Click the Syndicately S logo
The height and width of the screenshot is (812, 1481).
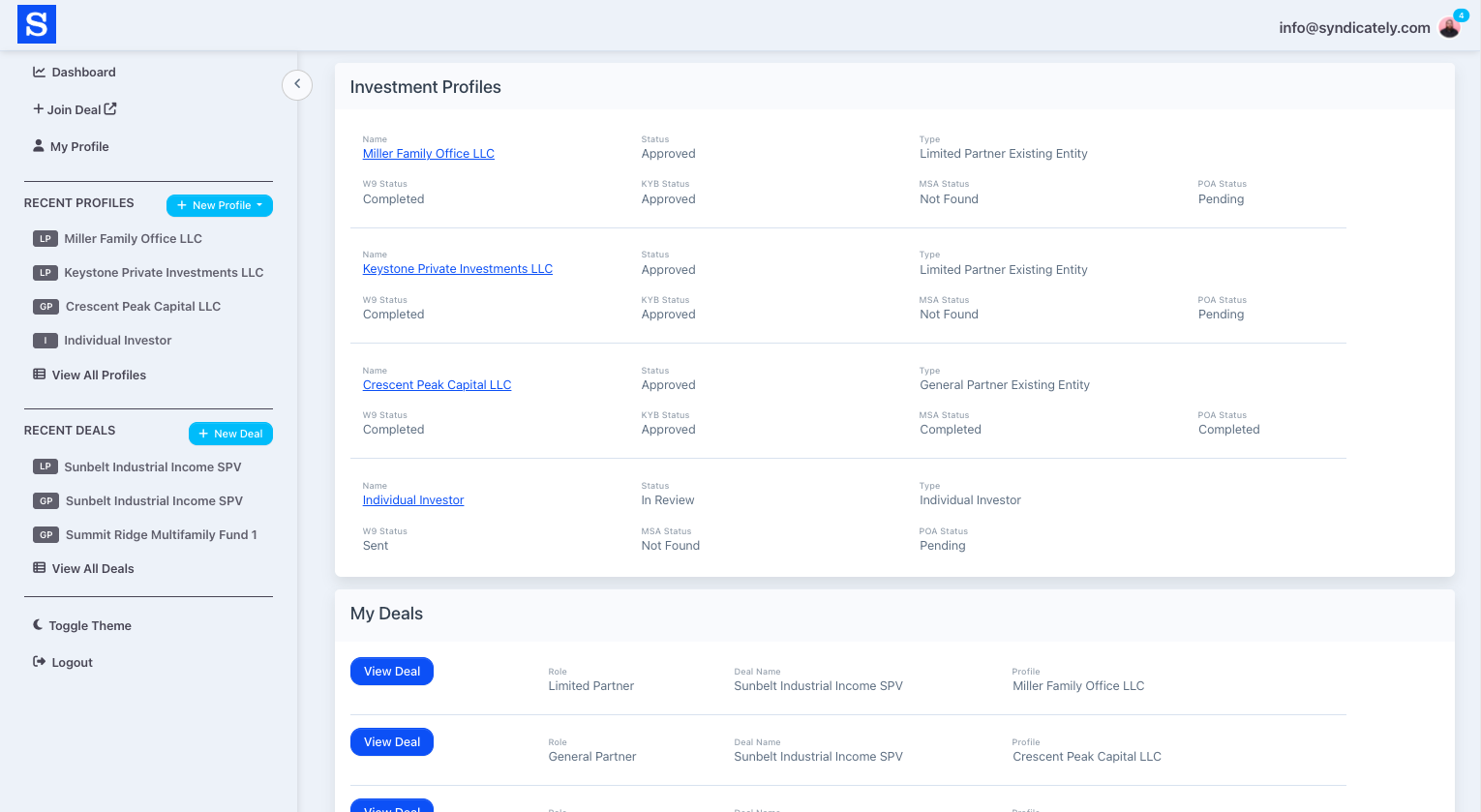37,24
